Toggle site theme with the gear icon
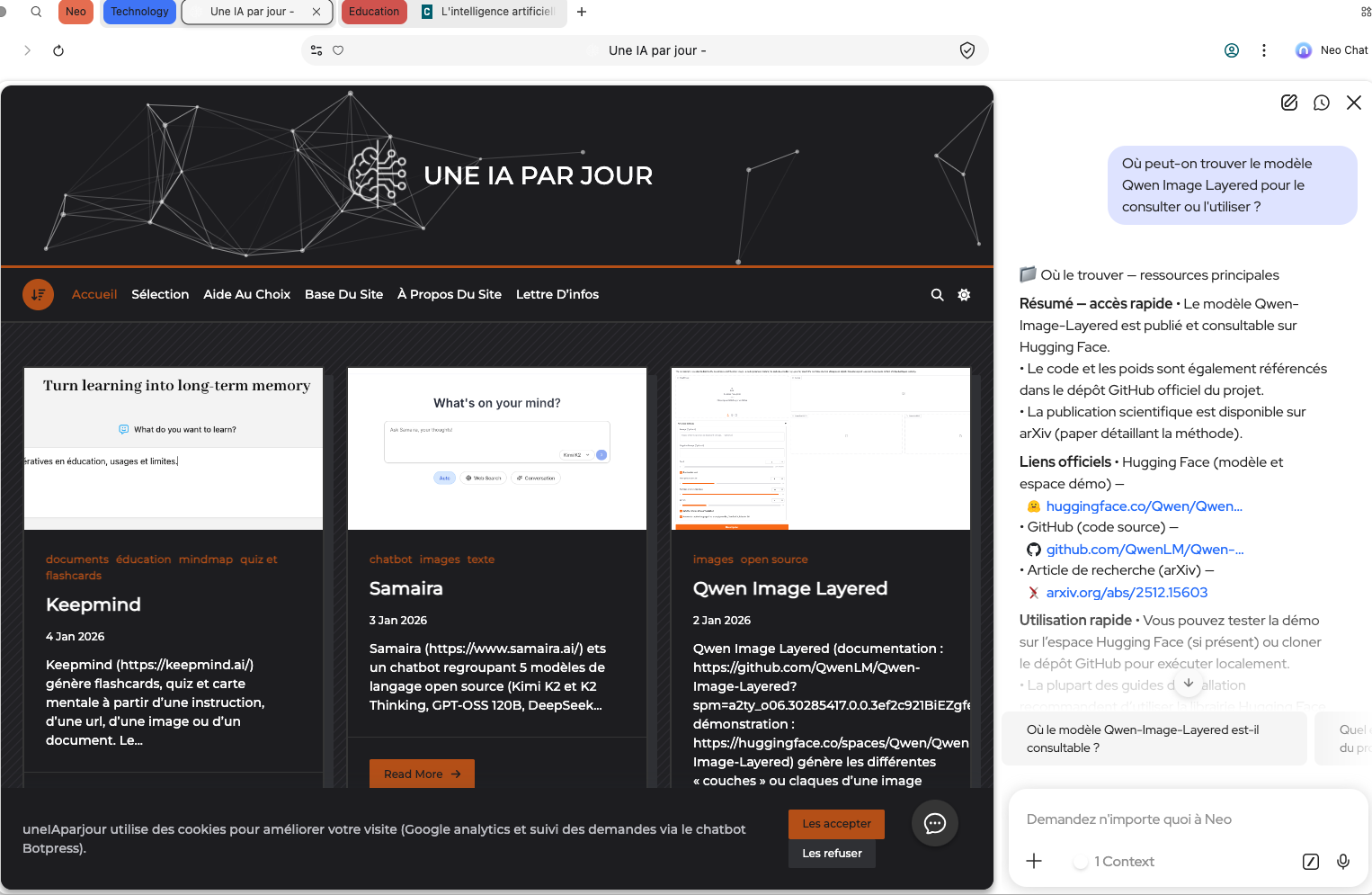The image size is (1372, 895). [x=964, y=295]
